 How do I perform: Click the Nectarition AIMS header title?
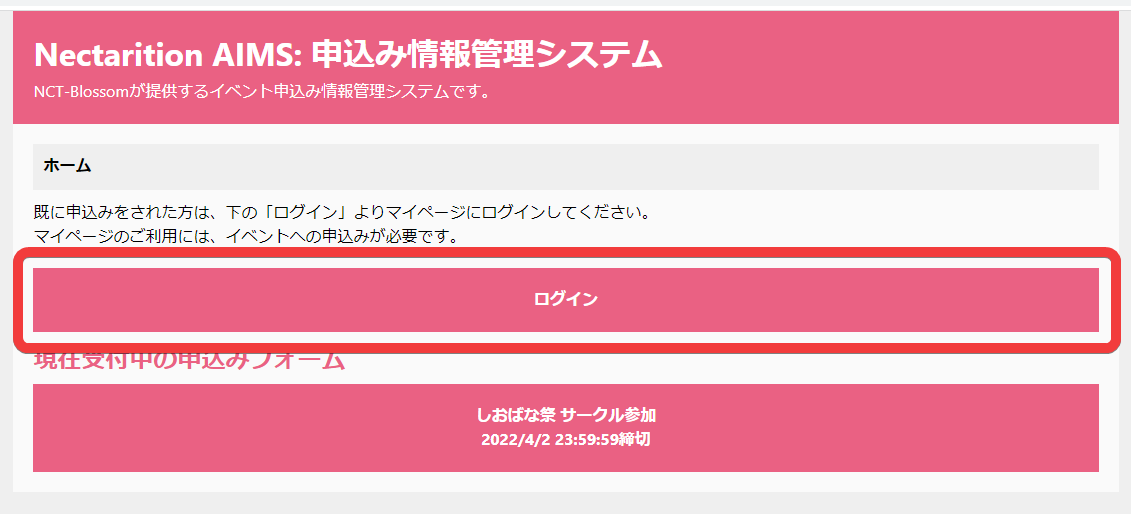[x=348, y=55]
